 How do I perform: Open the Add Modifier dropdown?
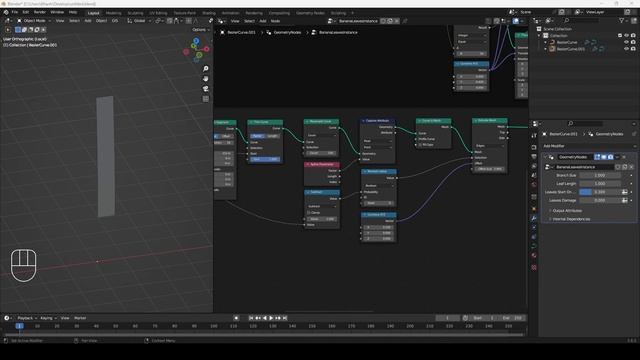click(x=589, y=146)
